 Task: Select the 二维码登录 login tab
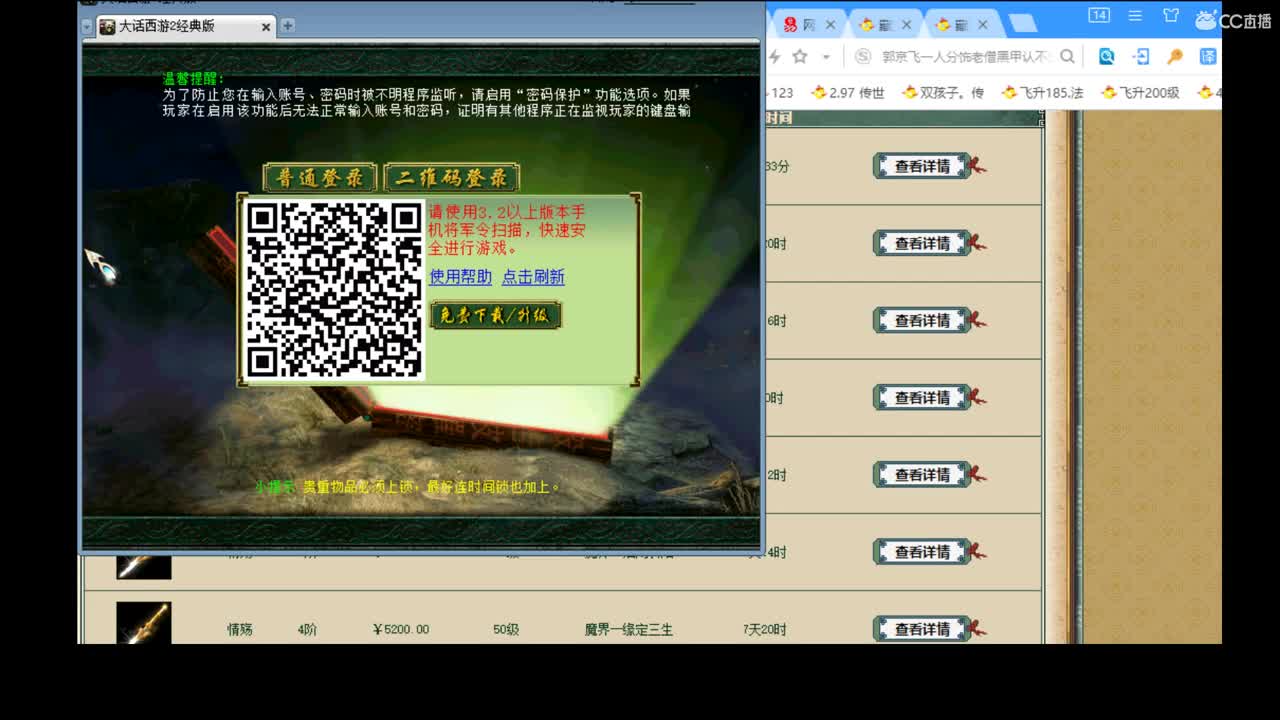[x=452, y=178]
